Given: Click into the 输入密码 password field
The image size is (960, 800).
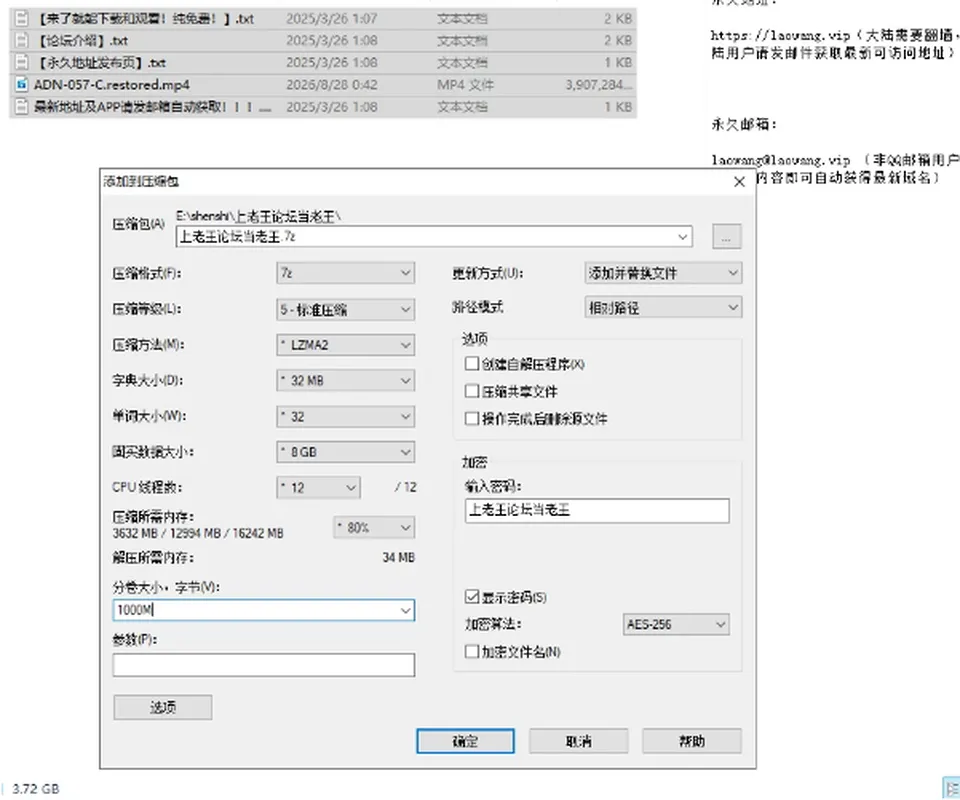Looking at the screenshot, I should [597, 510].
